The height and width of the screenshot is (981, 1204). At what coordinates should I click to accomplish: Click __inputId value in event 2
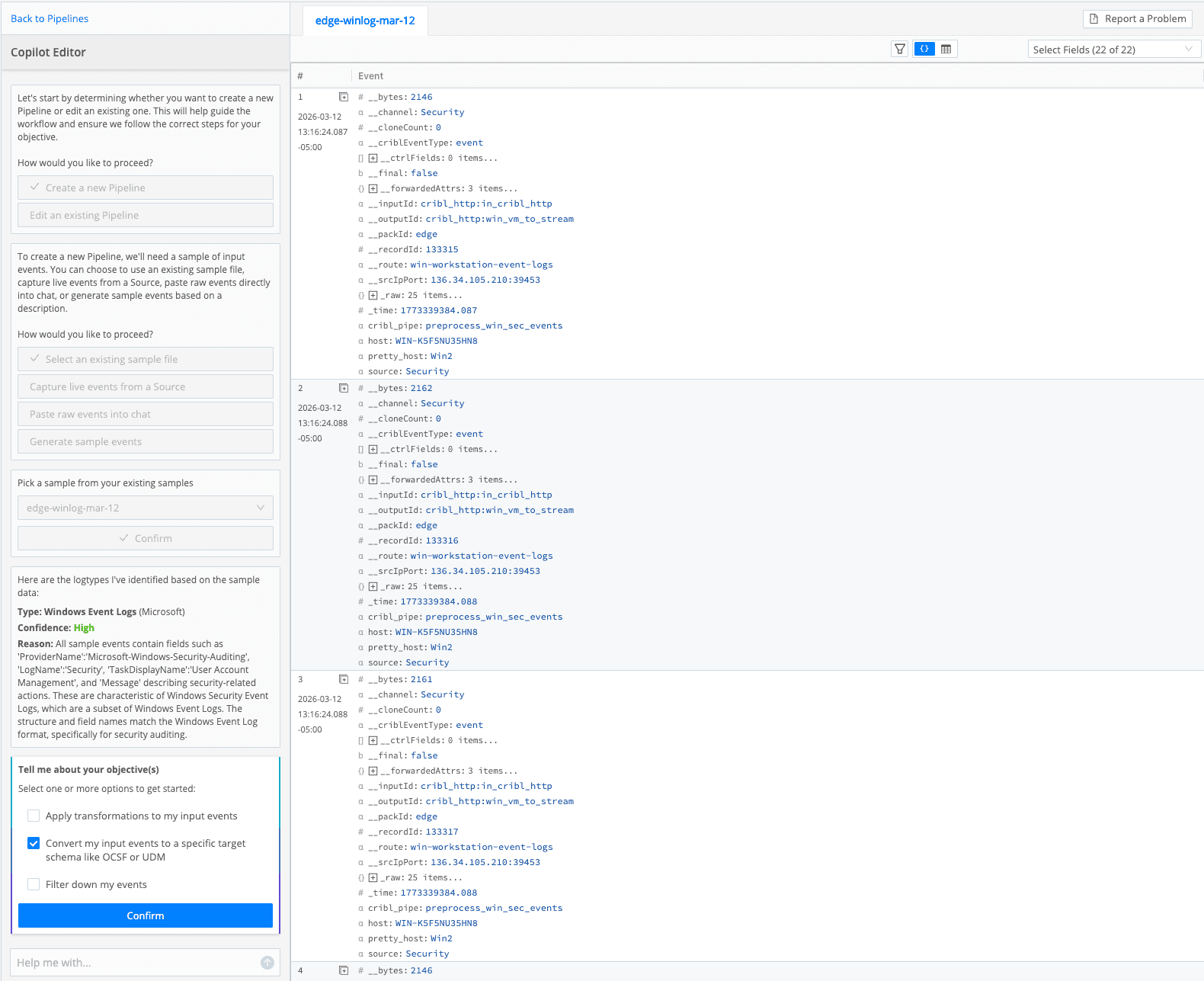pos(486,495)
